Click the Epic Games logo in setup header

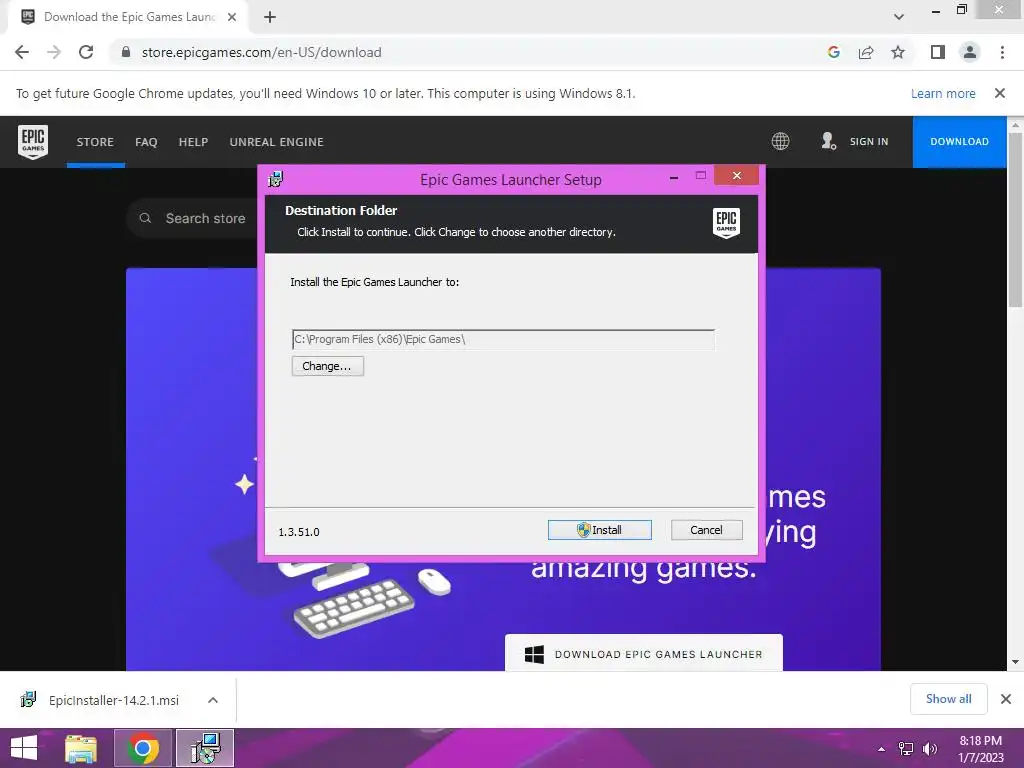[726, 222]
